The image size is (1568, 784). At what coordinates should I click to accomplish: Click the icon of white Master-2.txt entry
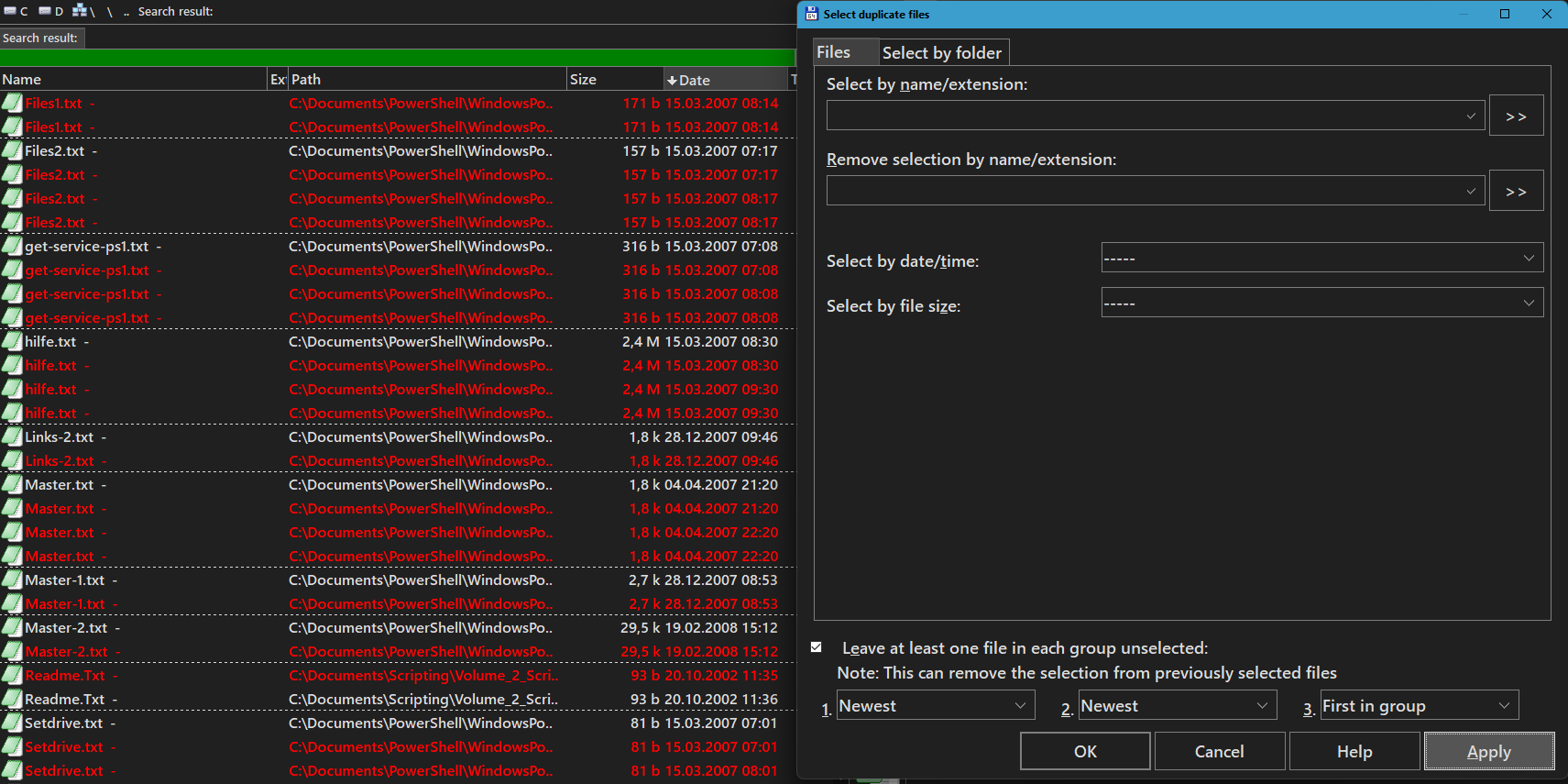(x=12, y=628)
